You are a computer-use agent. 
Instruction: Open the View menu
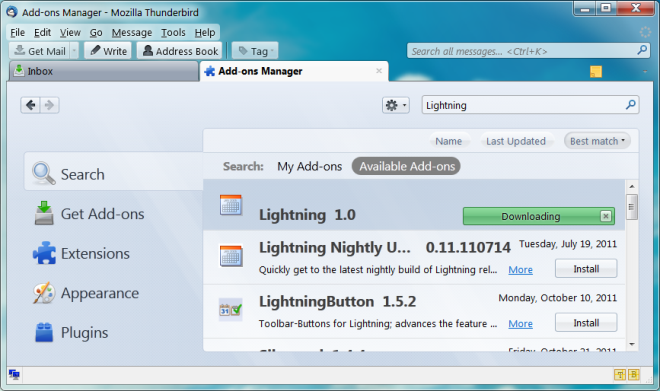(x=70, y=32)
